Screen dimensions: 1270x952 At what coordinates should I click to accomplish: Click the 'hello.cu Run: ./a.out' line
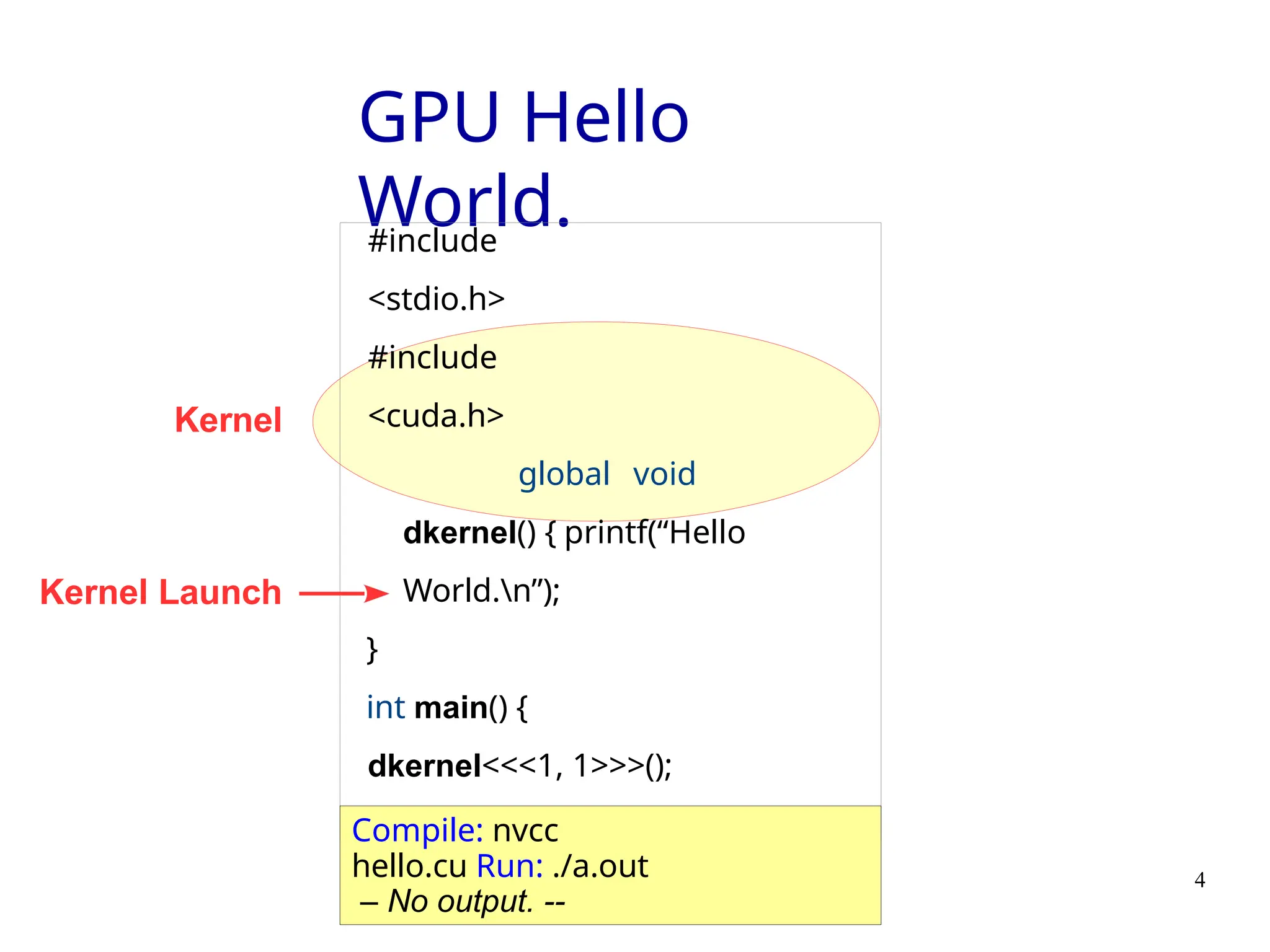coord(500,866)
